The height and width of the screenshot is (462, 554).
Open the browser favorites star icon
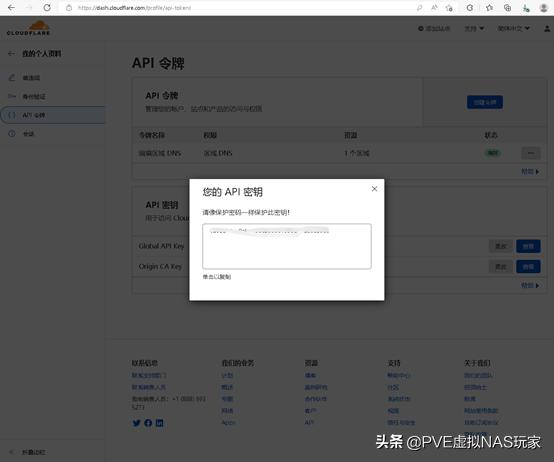(489, 8)
